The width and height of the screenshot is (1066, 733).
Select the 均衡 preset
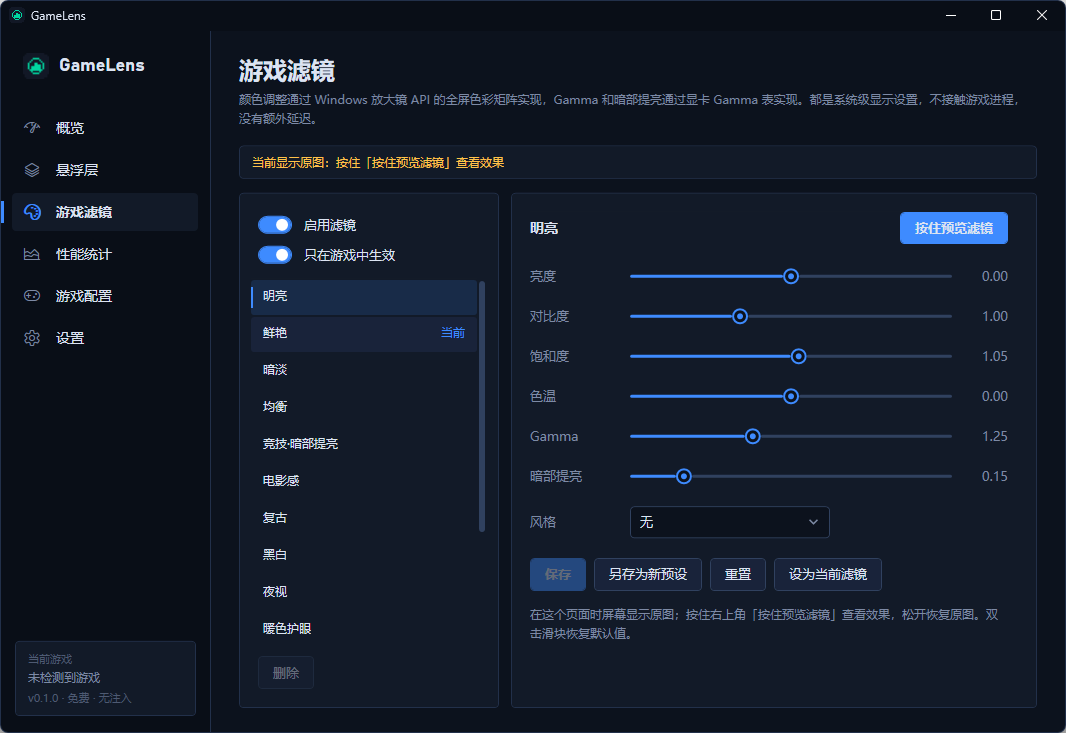click(x=364, y=407)
